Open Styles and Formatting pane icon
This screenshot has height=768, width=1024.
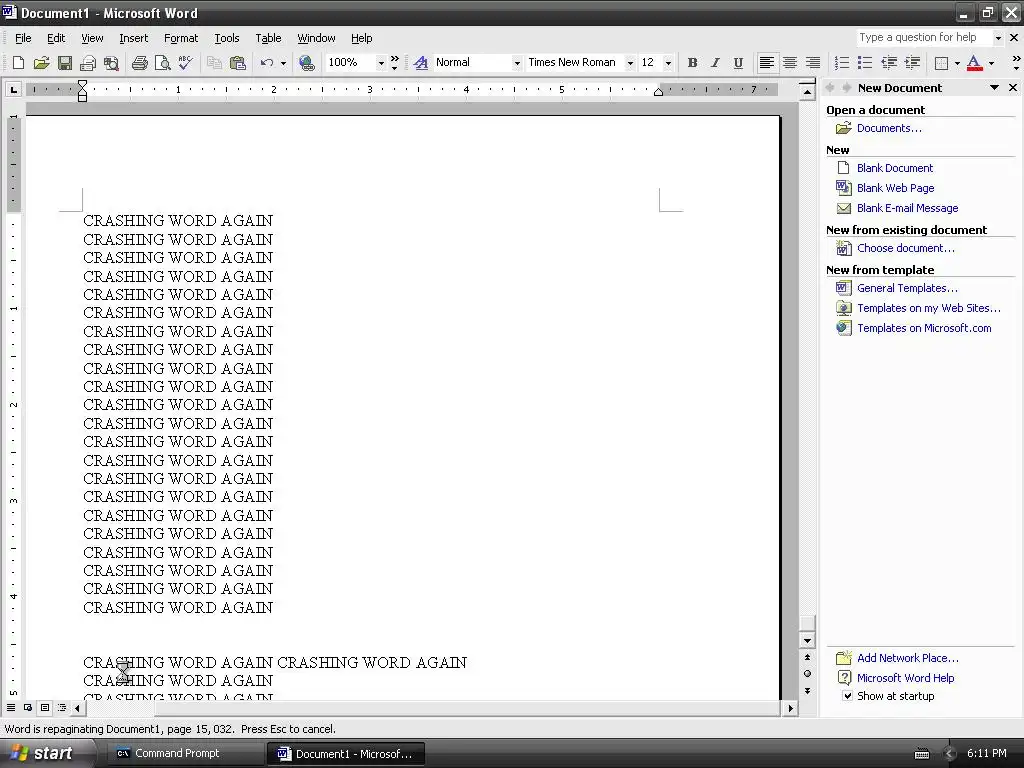tap(421, 63)
